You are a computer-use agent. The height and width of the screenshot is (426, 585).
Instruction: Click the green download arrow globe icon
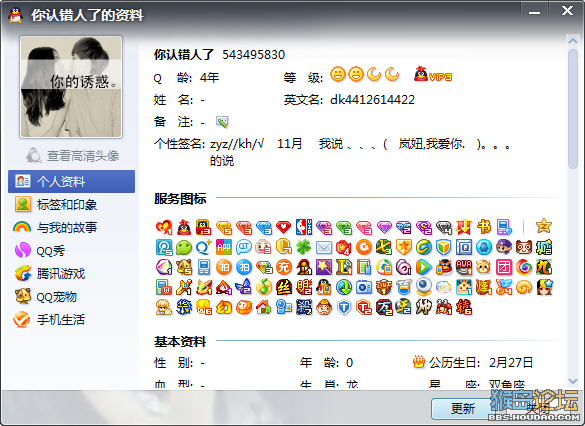[344, 287]
